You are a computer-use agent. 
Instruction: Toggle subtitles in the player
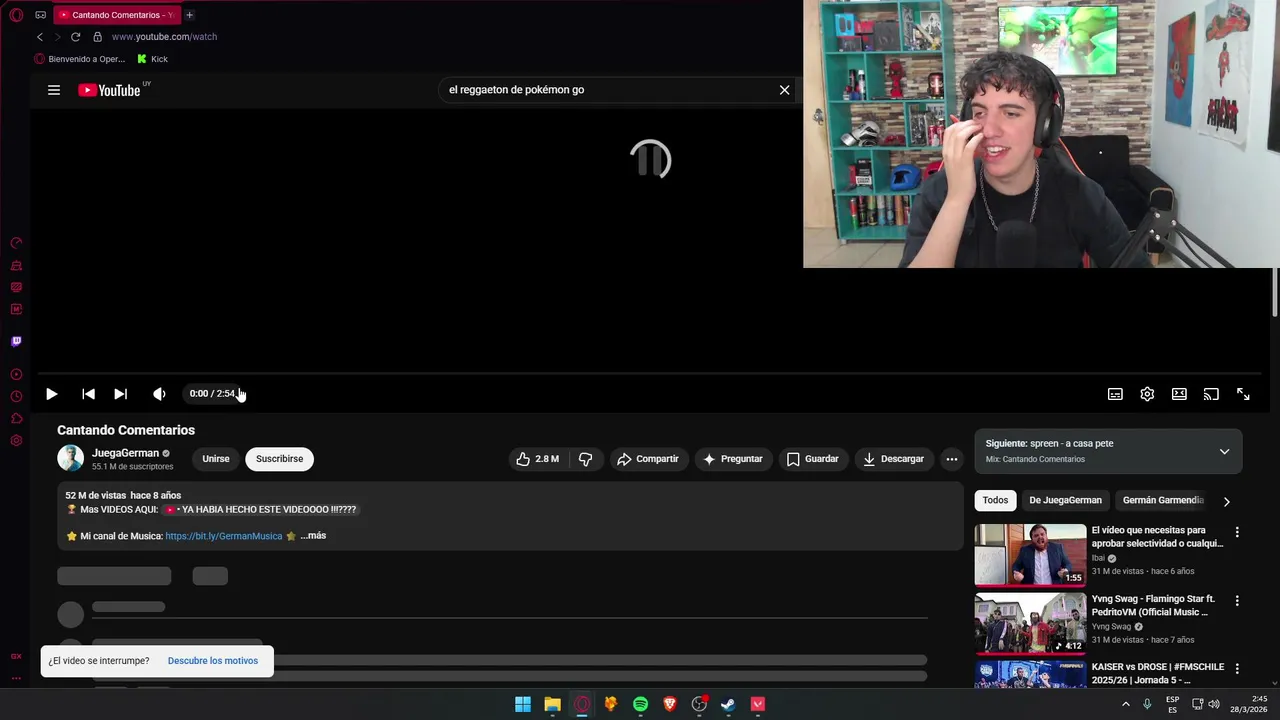click(x=1115, y=394)
